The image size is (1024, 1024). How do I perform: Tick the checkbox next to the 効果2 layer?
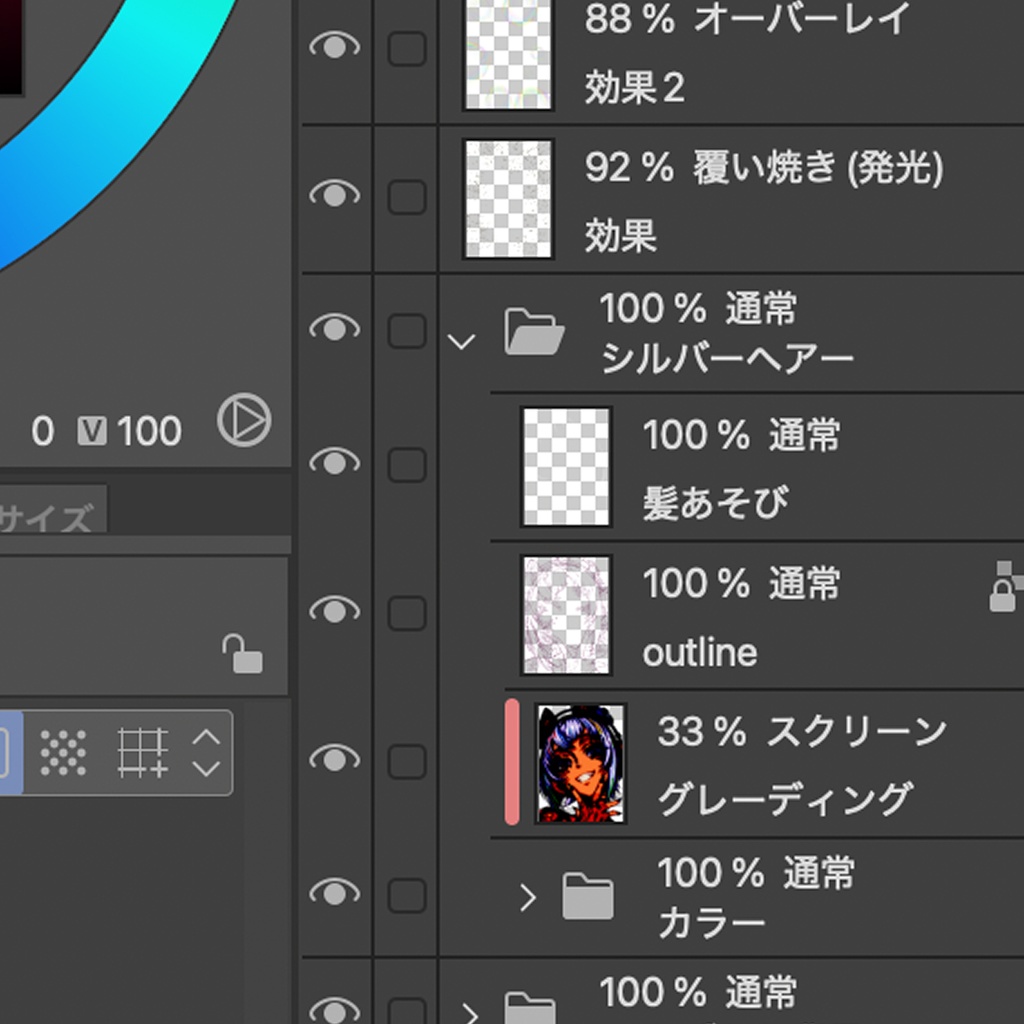(x=407, y=48)
